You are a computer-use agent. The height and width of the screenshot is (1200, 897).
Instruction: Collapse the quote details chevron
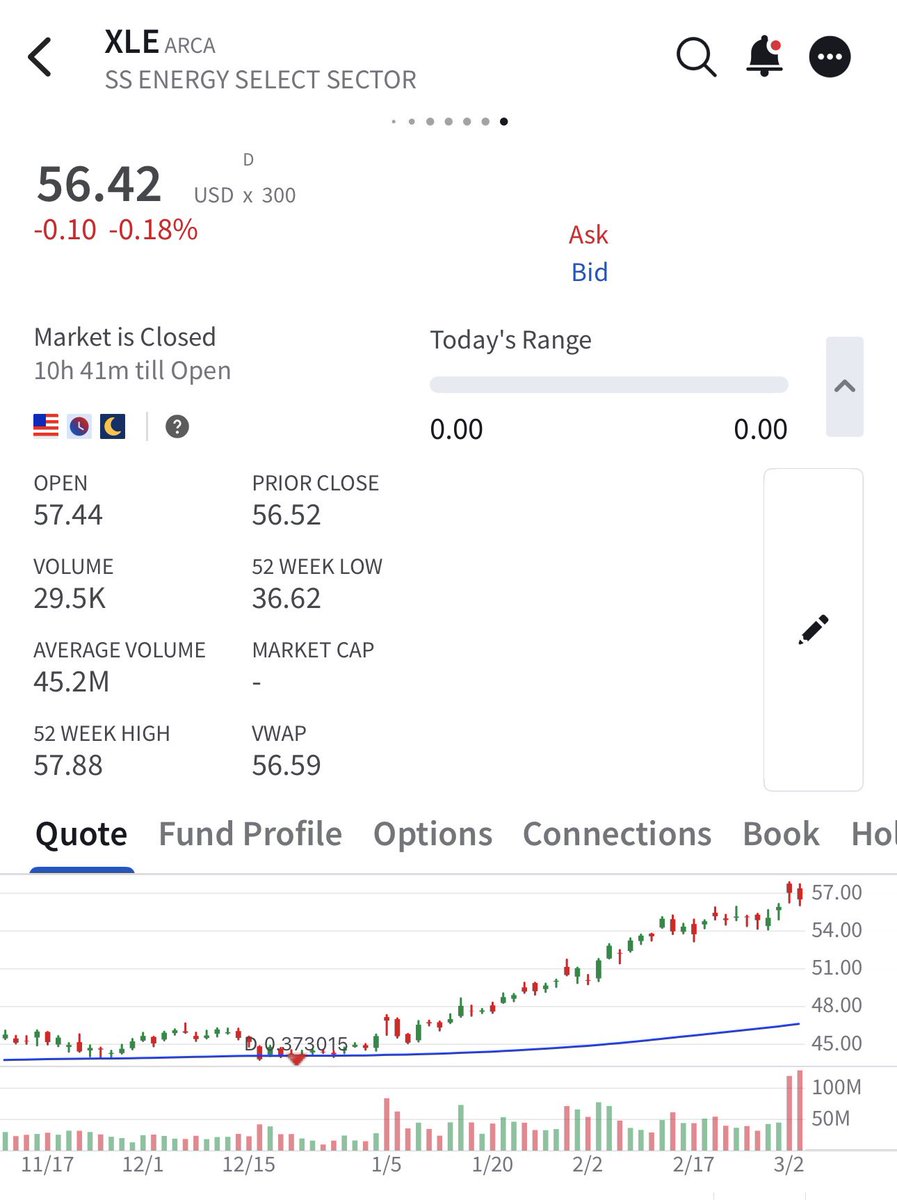point(845,386)
